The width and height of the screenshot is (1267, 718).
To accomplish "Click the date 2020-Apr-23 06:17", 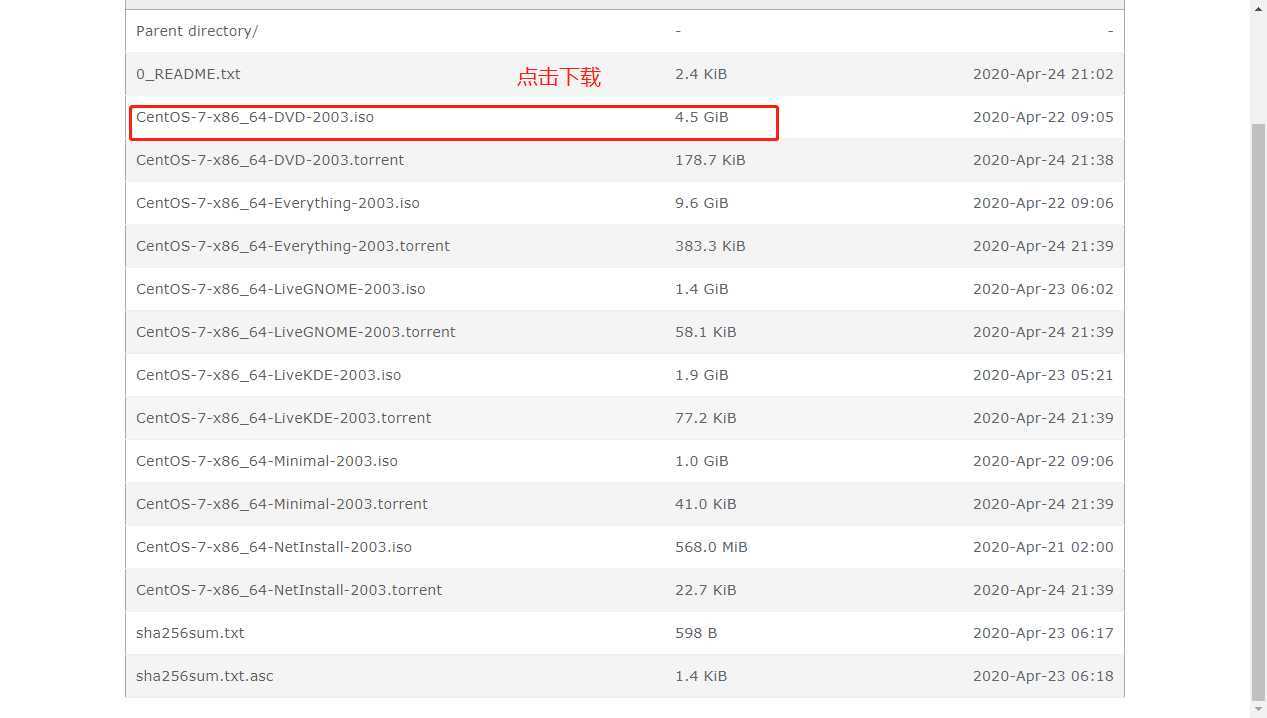I will click(x=1043, y=633).
